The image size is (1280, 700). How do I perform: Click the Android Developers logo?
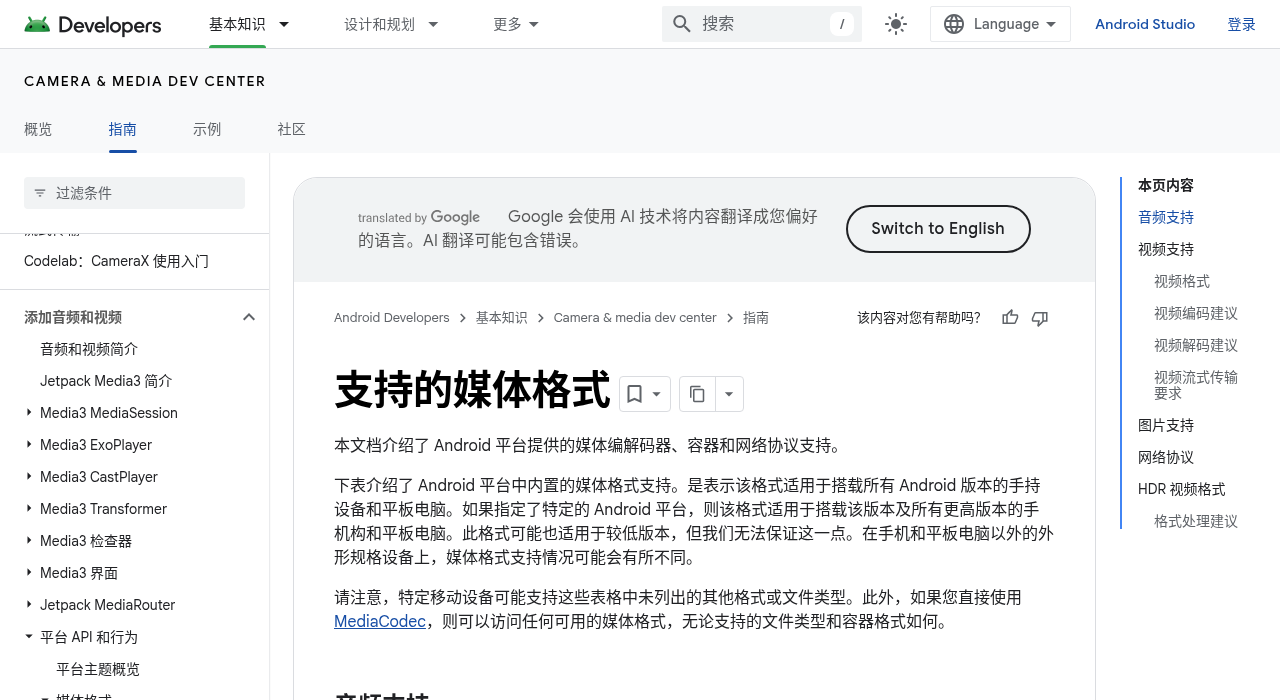click(x=93, y=24)
